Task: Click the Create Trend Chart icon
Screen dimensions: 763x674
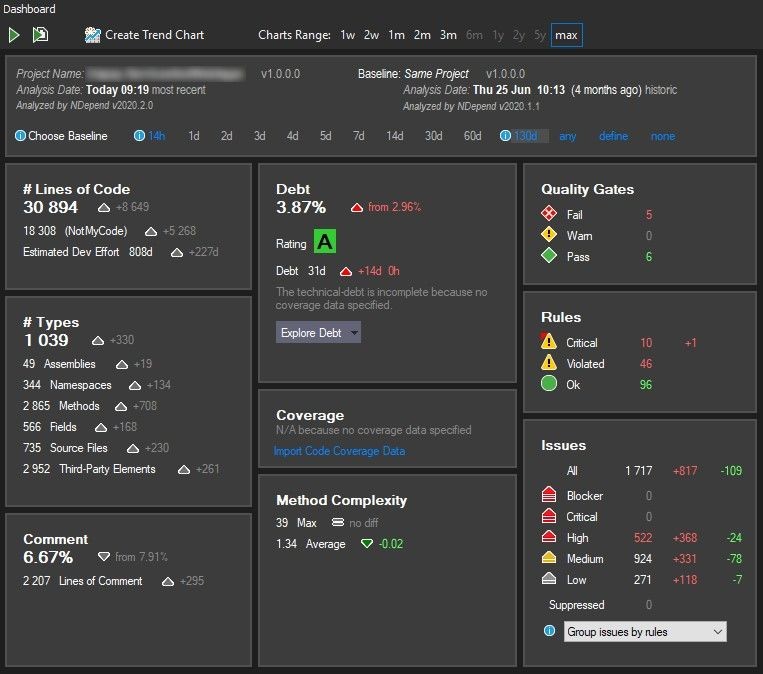Action: tap(93, 35)
